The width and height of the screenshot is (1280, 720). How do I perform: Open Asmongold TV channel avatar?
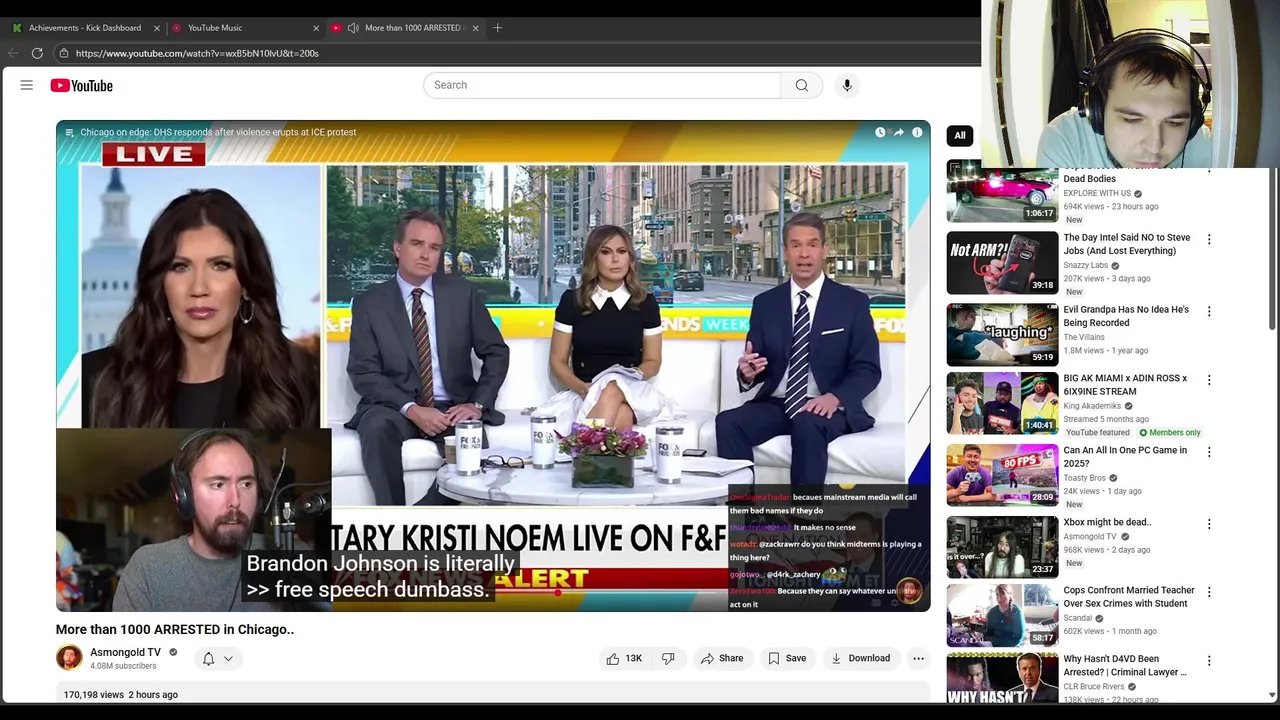pyautogui.click(x=69, y=658)
